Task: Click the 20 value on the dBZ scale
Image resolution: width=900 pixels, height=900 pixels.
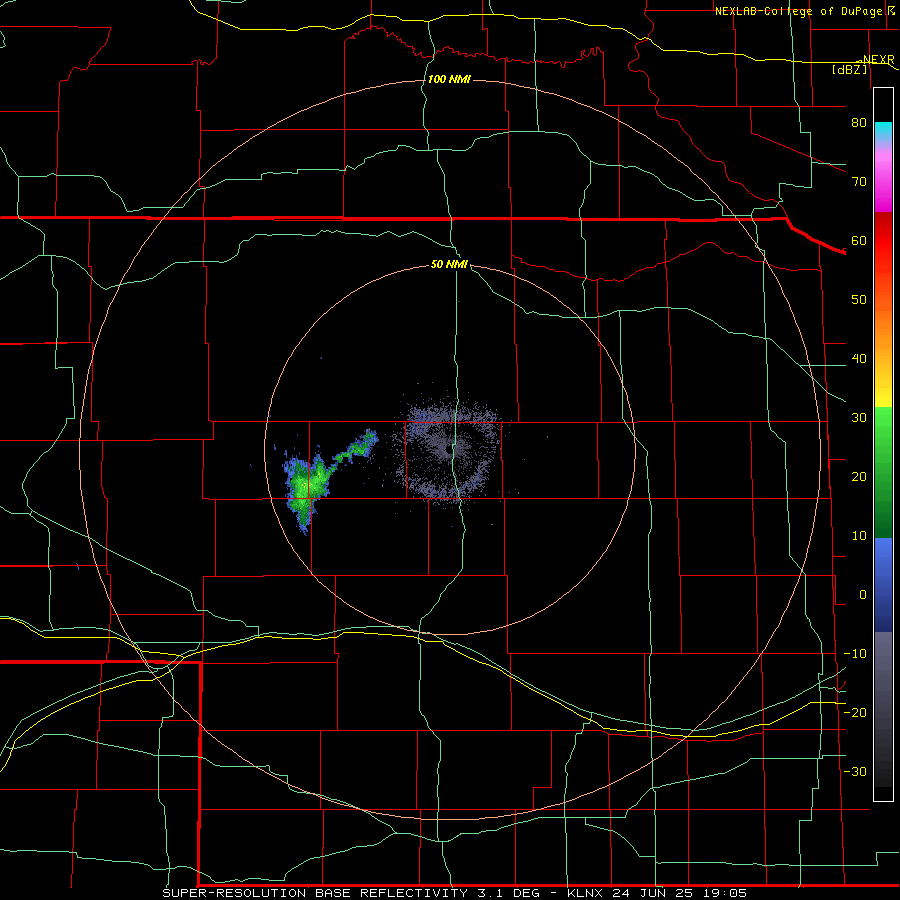Action: (x=859, y=477)
